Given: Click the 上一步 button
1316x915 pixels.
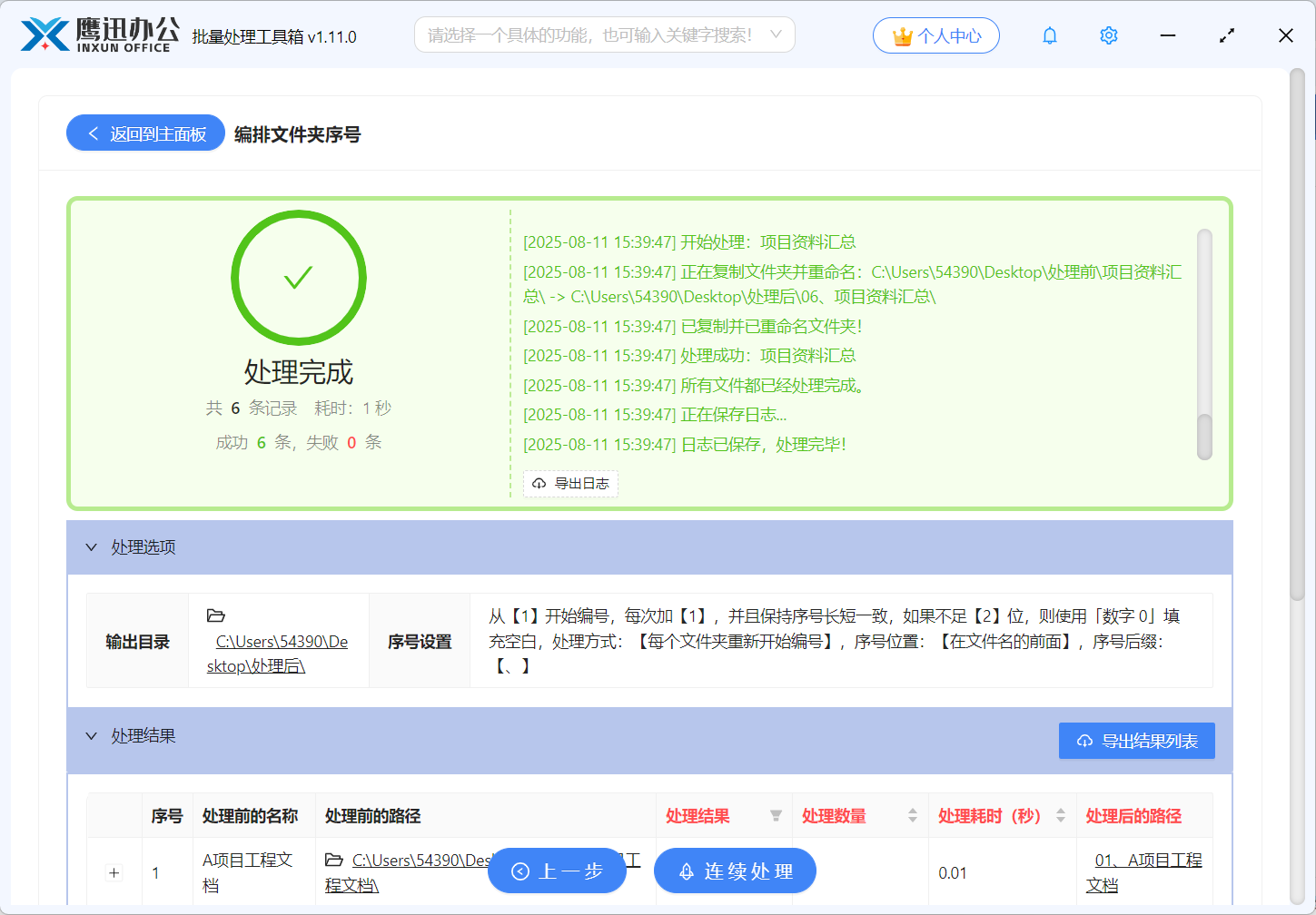Looking at the screenshot, I should [557, 871].
